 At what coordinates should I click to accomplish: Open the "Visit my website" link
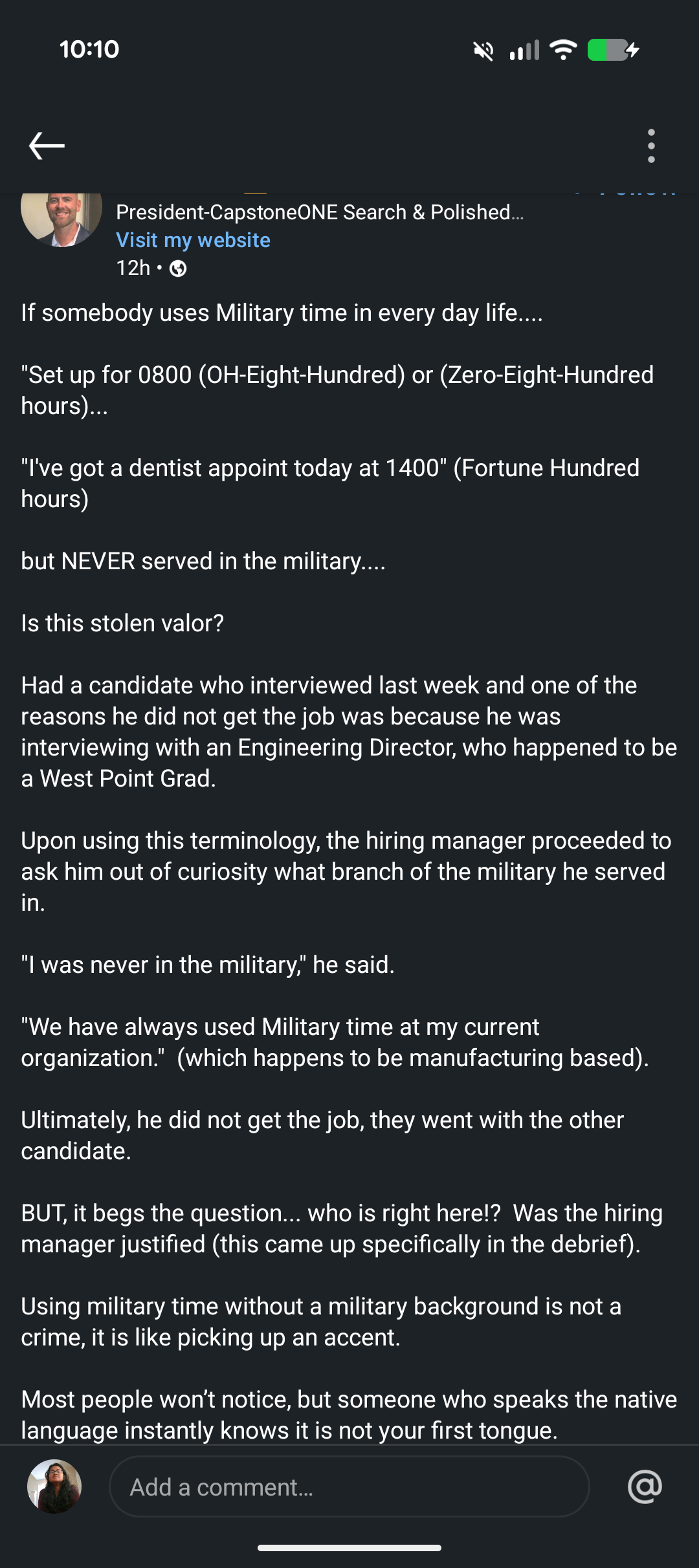pos(193,240)
